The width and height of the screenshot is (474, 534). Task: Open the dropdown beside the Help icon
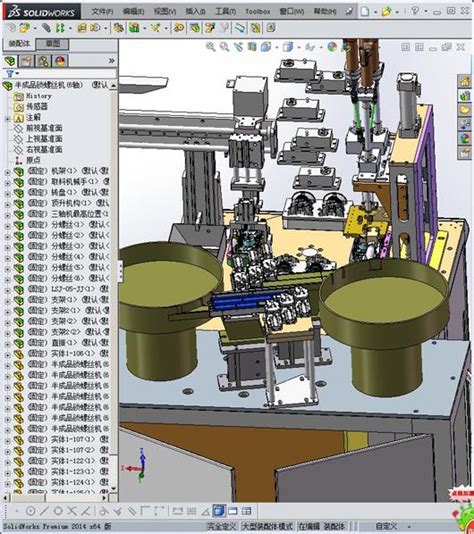[425, 12]
